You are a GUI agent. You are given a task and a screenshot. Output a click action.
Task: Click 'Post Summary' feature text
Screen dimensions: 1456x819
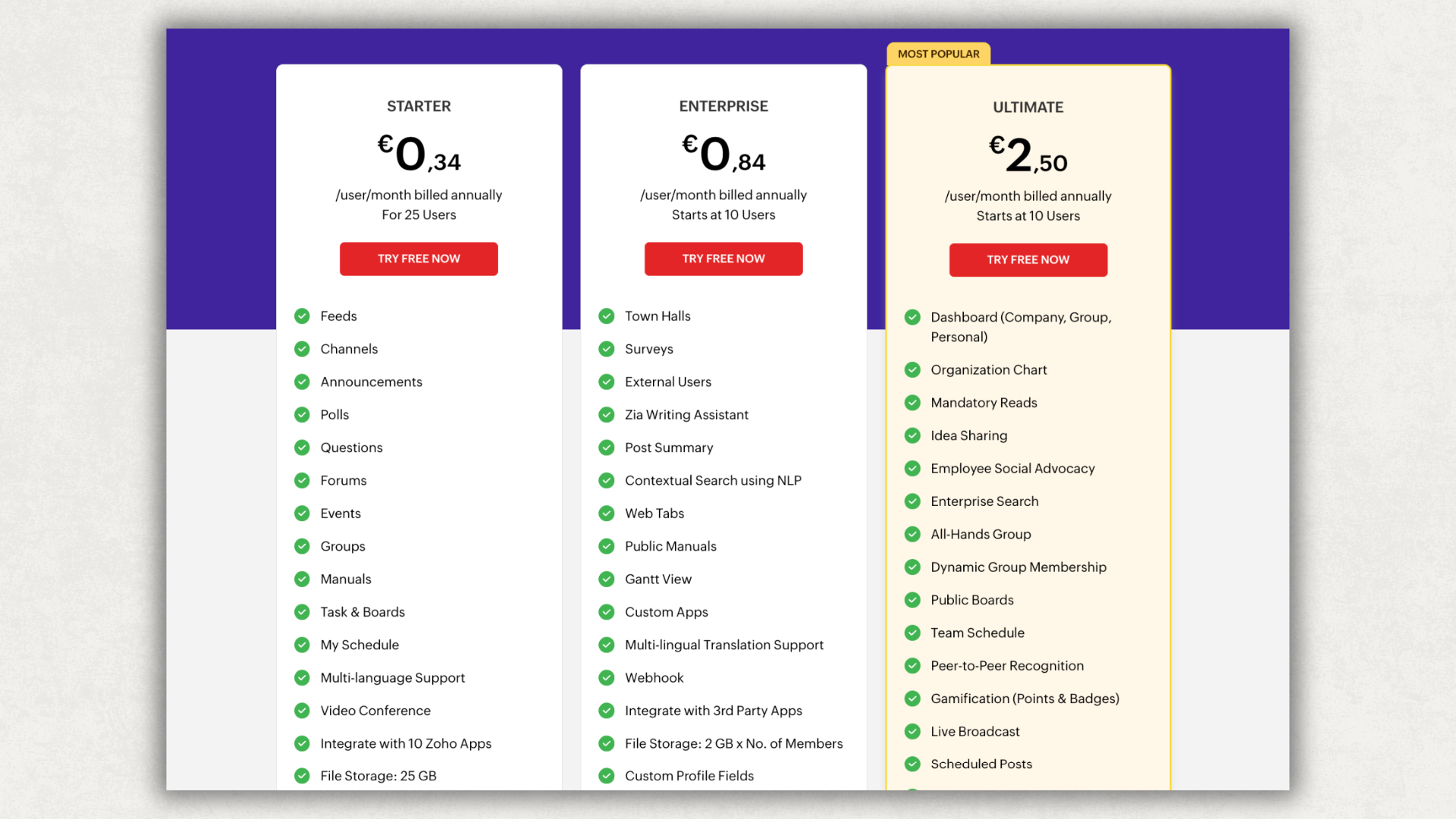click(669, 448)
